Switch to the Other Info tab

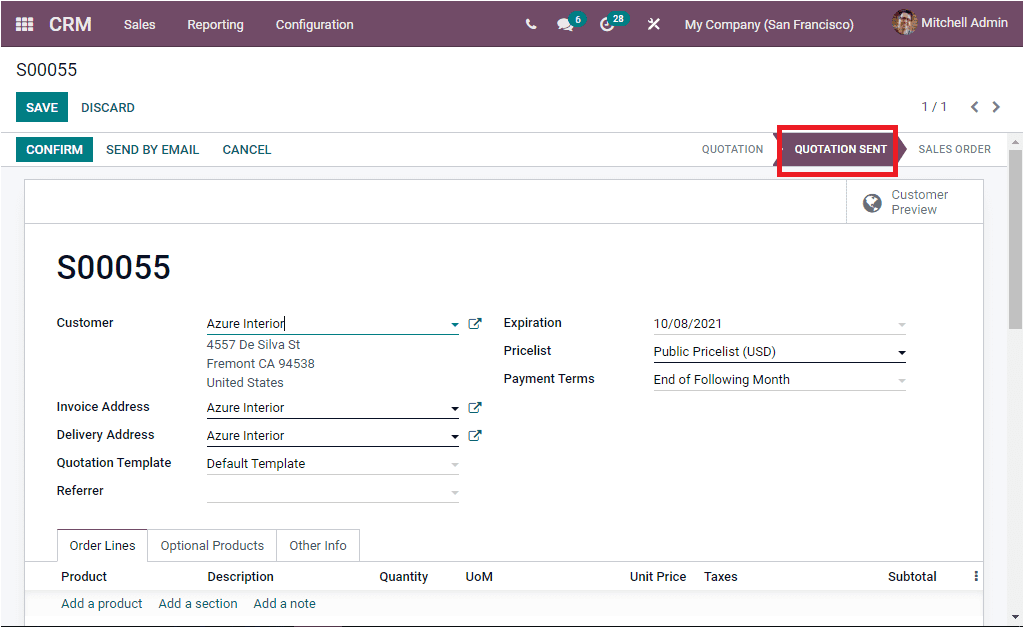(317, 545)
